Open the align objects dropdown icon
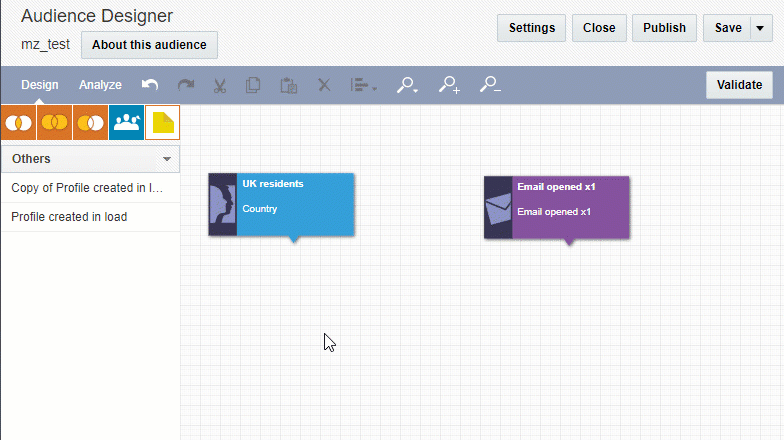The height and width of the screenshot is (440, 784). click(x=364, y=85)
